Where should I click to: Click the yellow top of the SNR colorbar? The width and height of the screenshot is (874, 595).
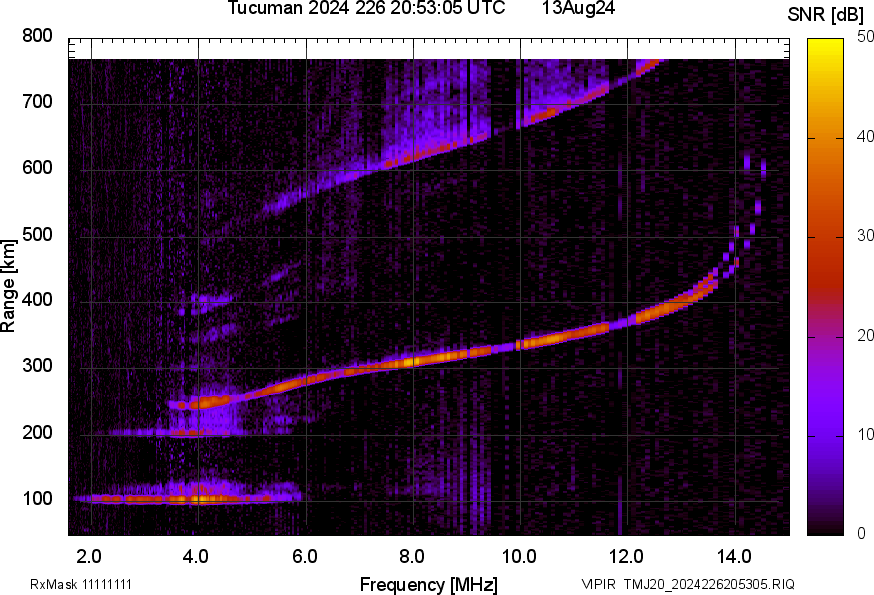pos(826,45)
